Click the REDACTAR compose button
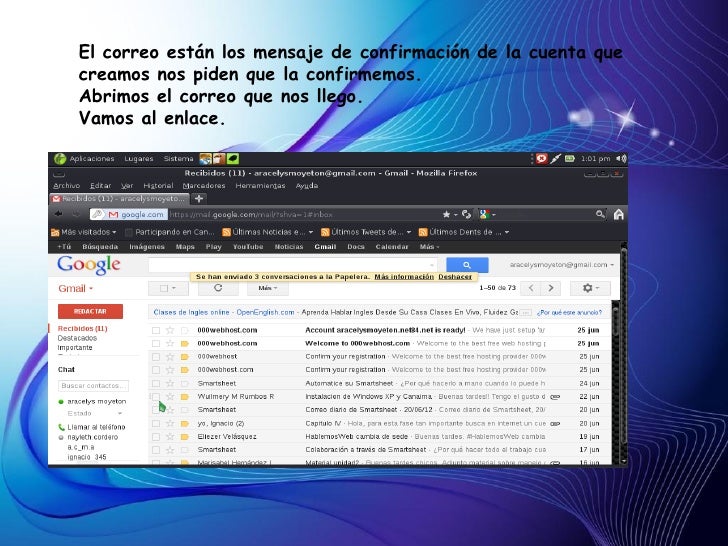The width and height of the screenshot is (728, 546). [91, 312]
